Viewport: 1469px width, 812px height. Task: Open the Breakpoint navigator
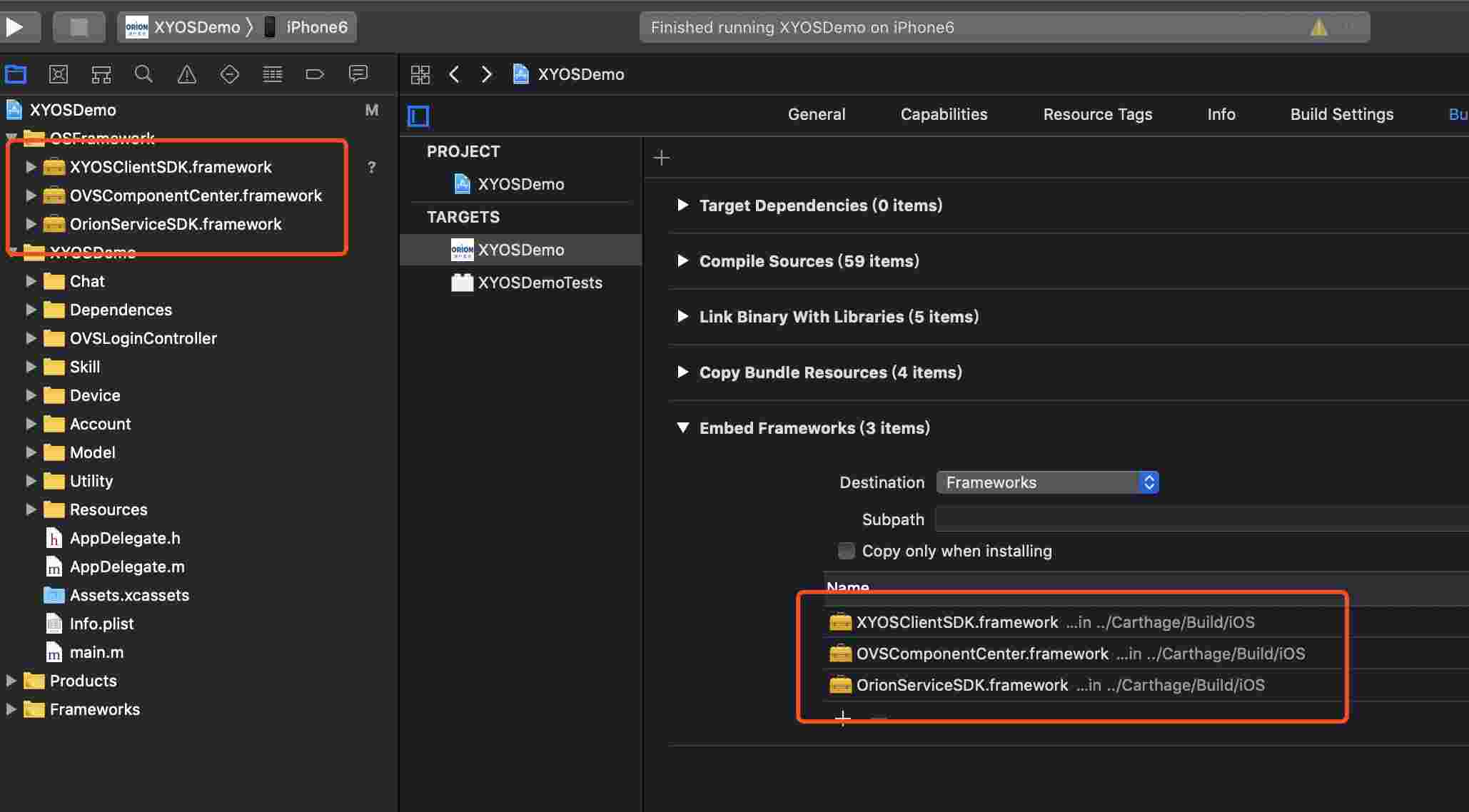tap(315, 73)
